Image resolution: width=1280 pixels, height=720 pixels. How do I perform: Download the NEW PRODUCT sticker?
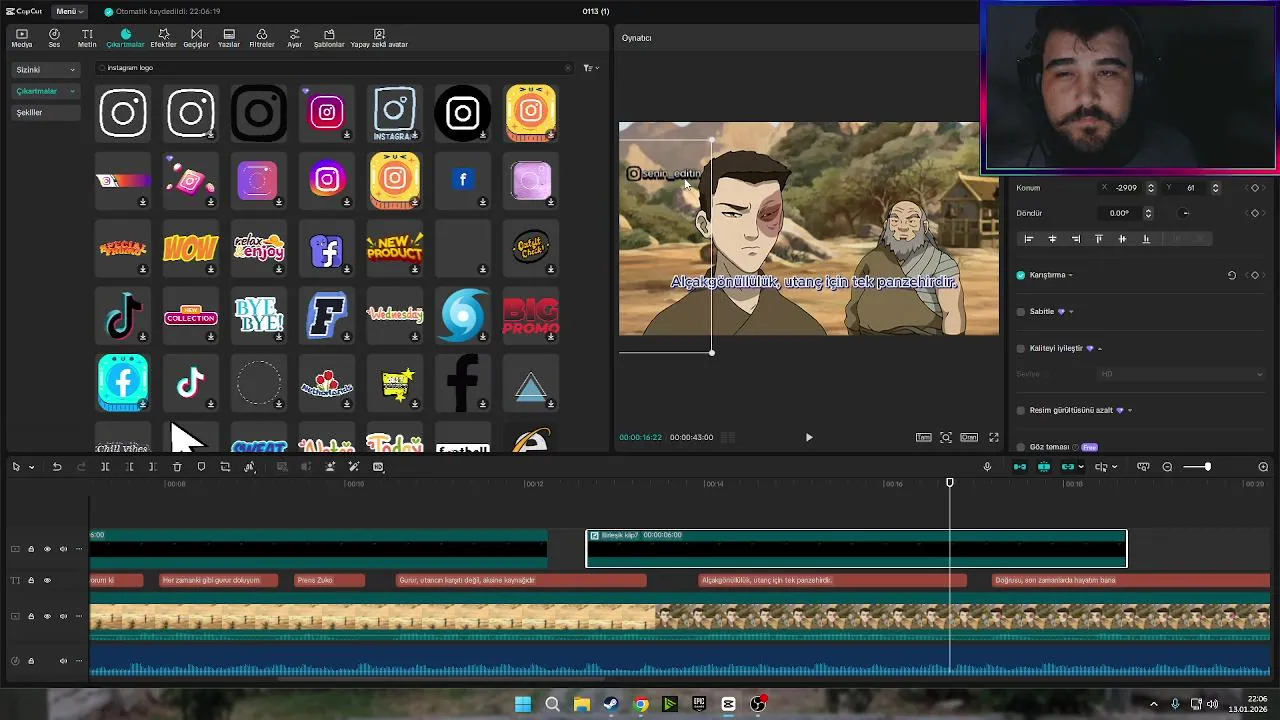pyautogui.click(x=415, y=269)
